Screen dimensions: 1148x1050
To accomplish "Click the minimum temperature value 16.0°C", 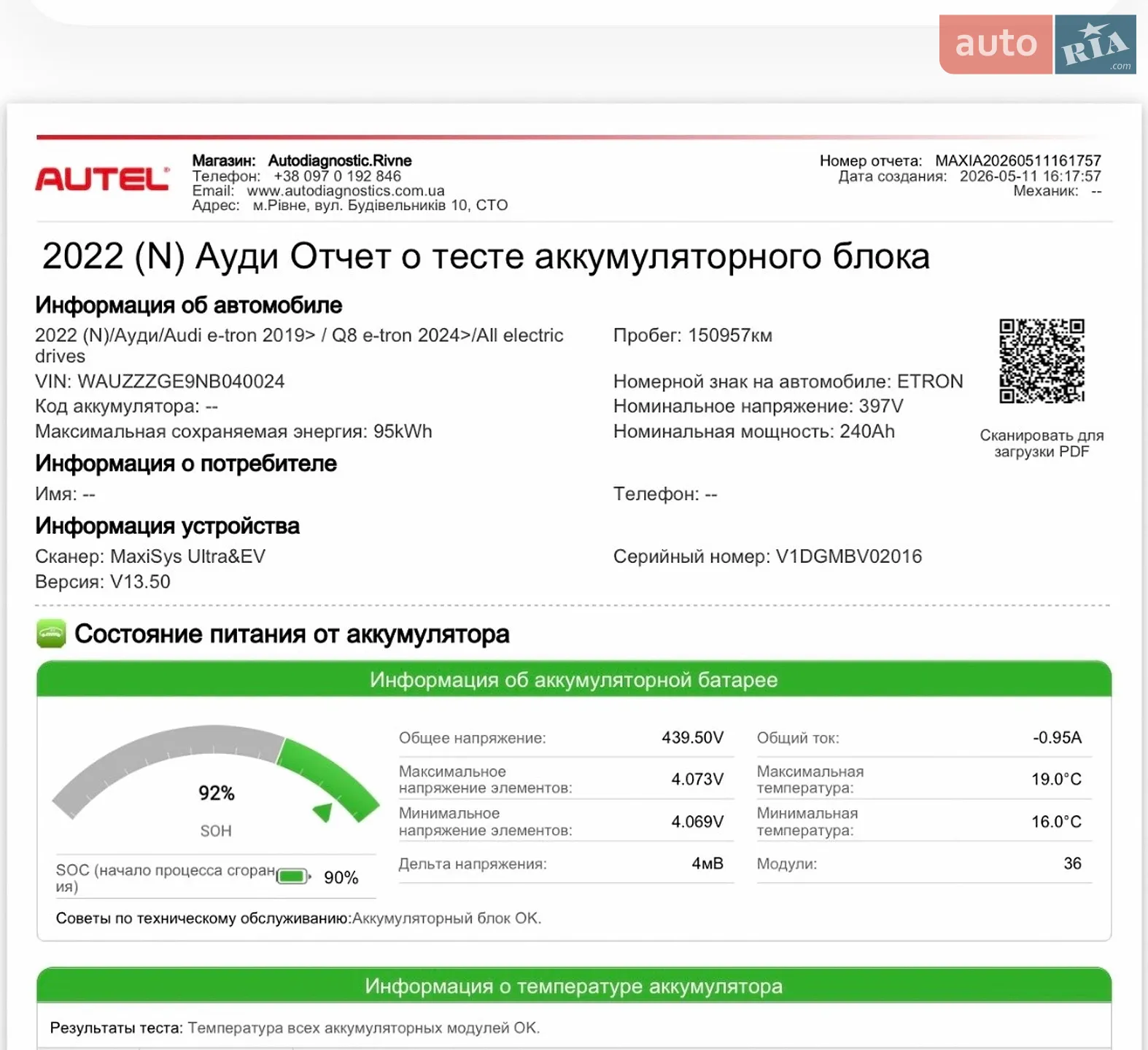I will click(x=1056, y=822).
